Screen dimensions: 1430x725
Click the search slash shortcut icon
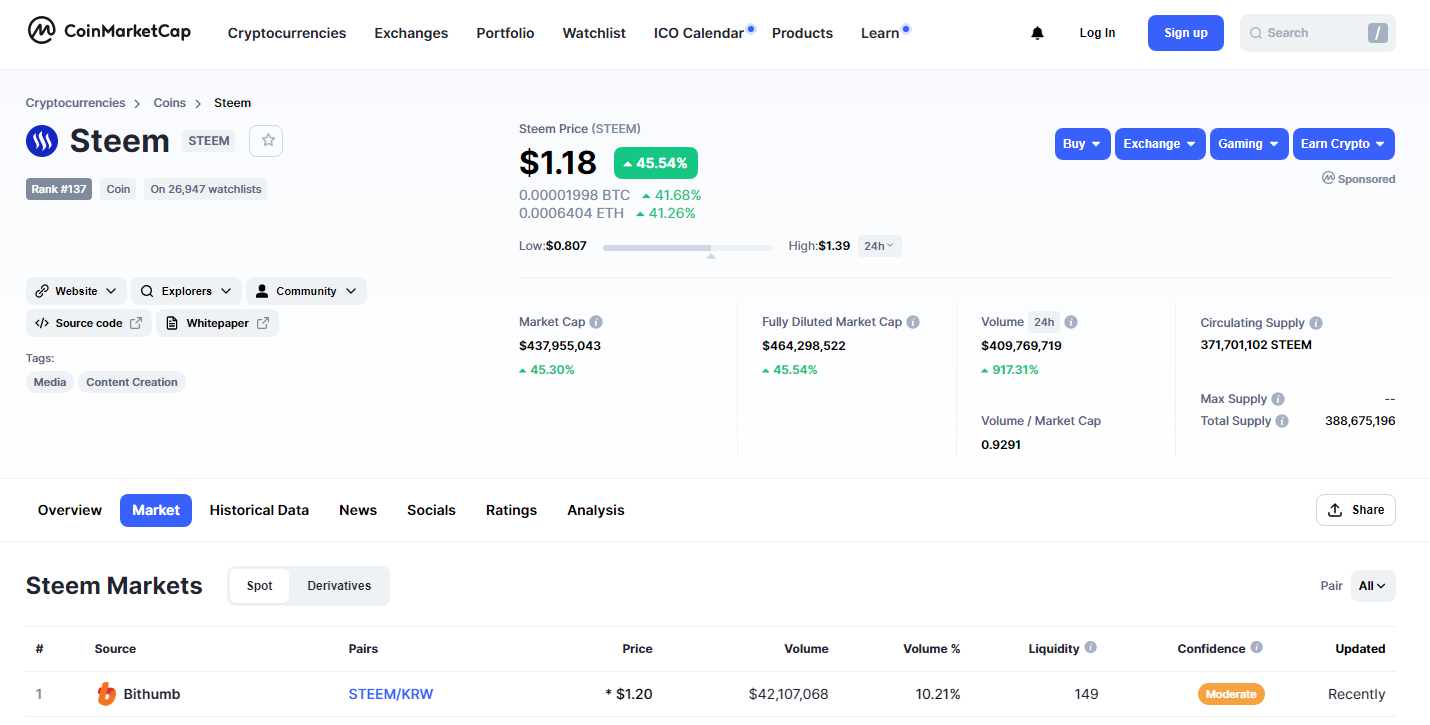(x=1378, y=33)
